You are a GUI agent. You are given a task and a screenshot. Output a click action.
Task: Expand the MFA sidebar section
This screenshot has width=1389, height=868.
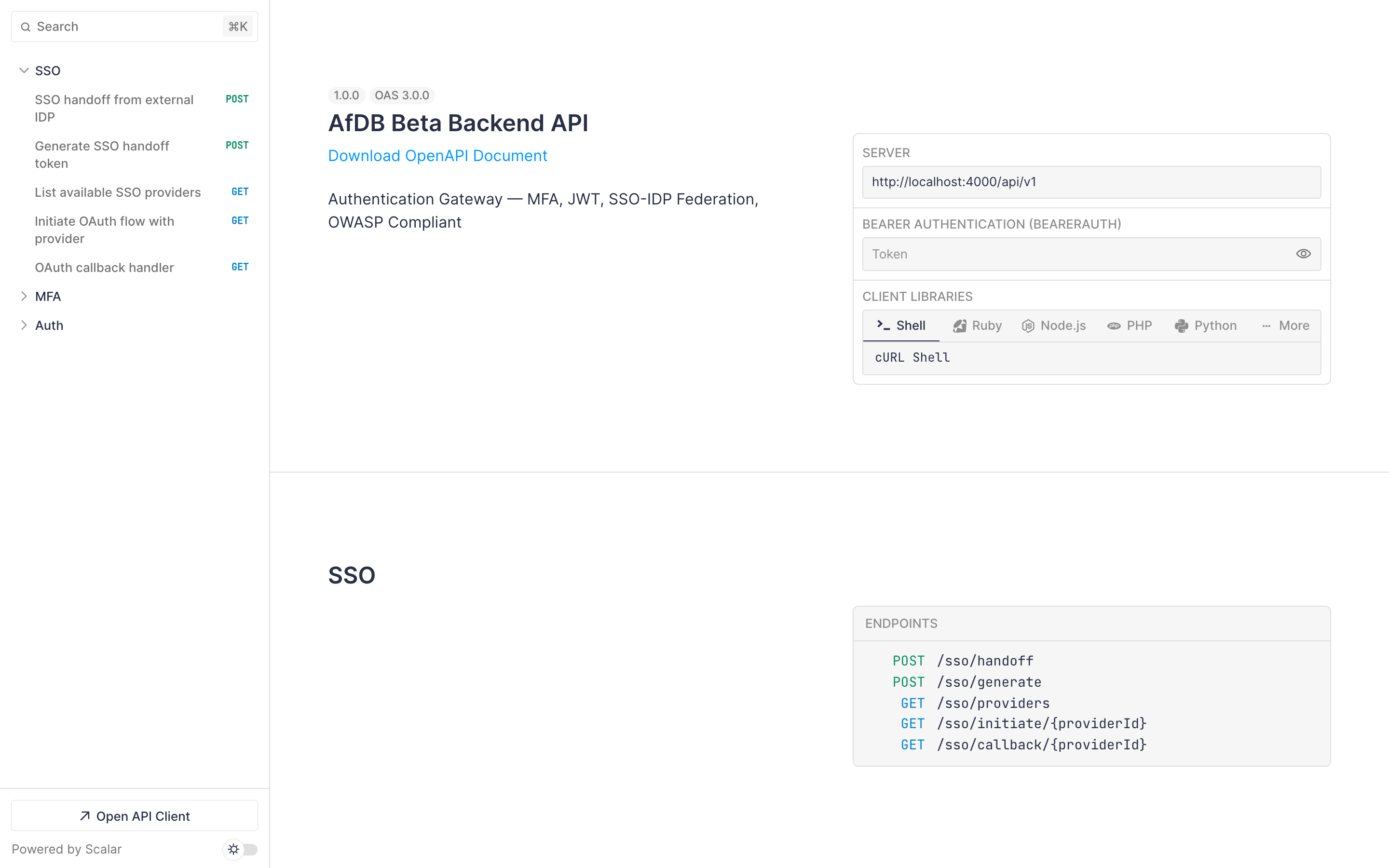click(x=24, y=296)
